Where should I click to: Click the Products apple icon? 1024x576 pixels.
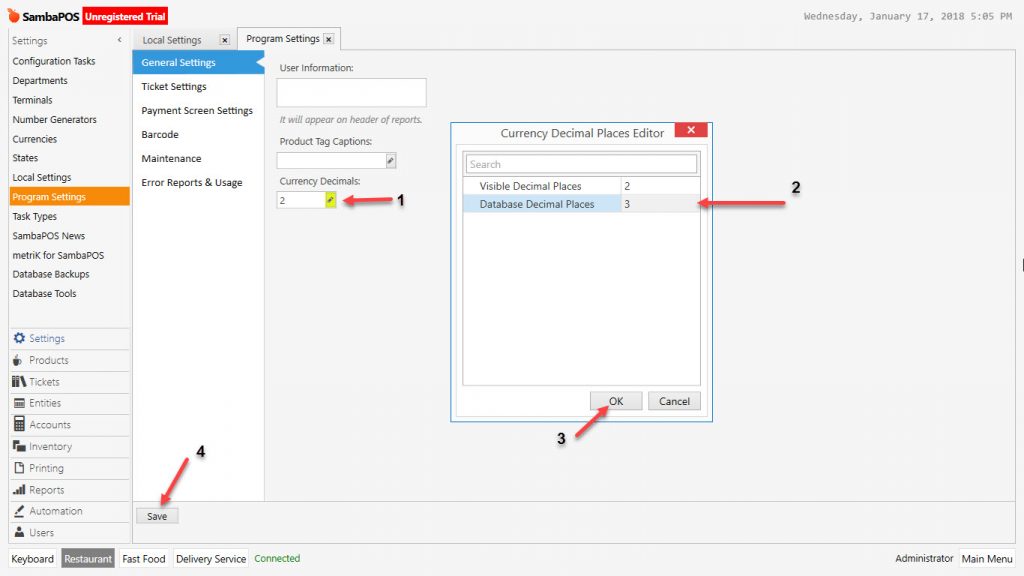[18, 360]
